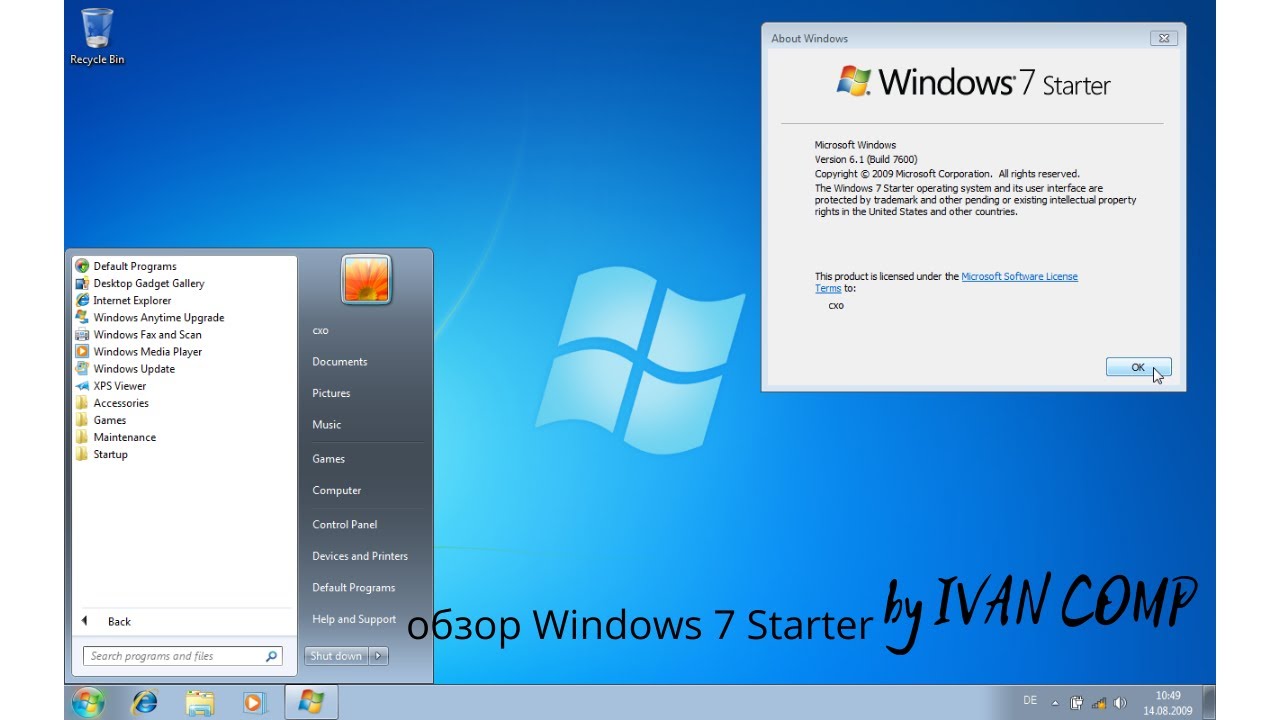Open Windows Fax and Scan icon
The width and height of the screenshot is (1280, 720).
(82, 334)
